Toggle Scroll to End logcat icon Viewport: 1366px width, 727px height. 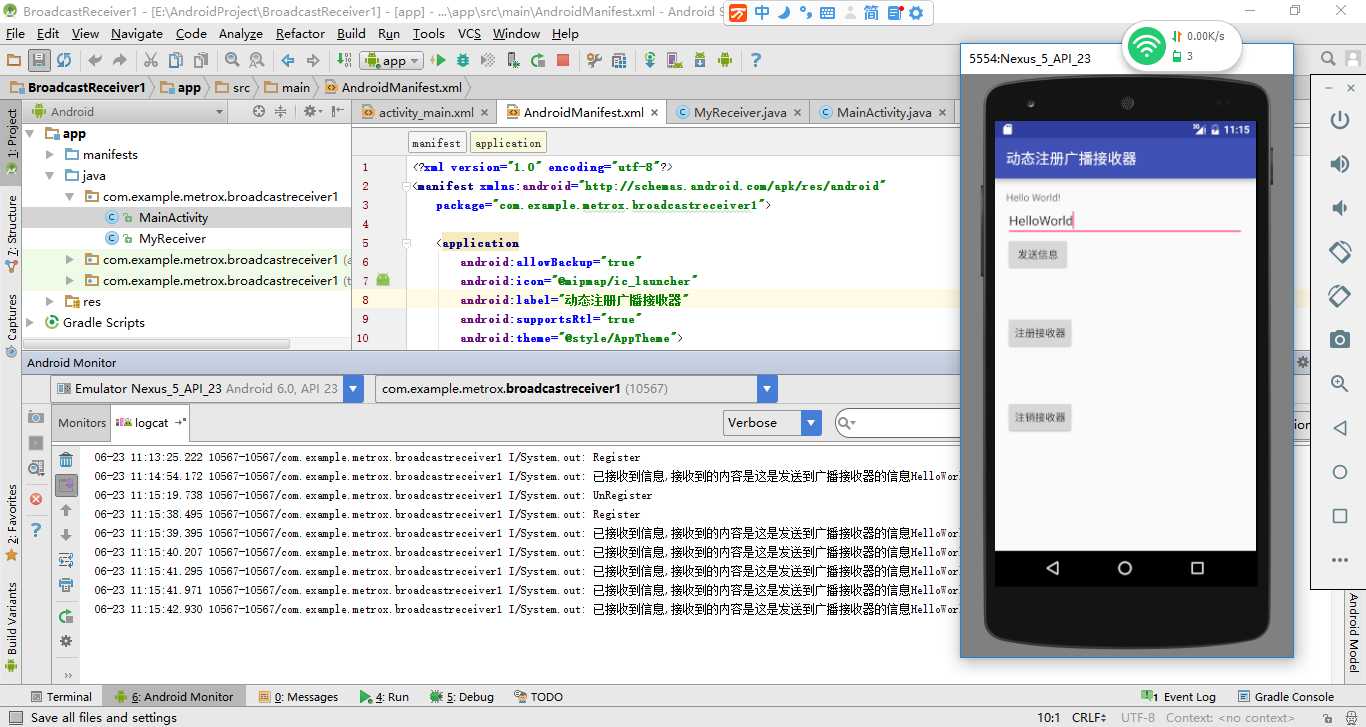pos(66,485)
